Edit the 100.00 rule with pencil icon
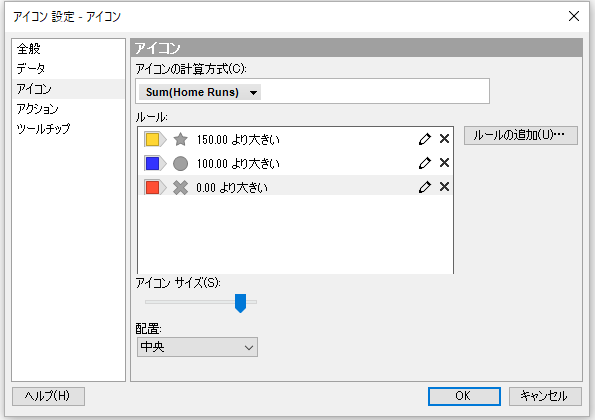The image size is (595, 420). (425, 163)
